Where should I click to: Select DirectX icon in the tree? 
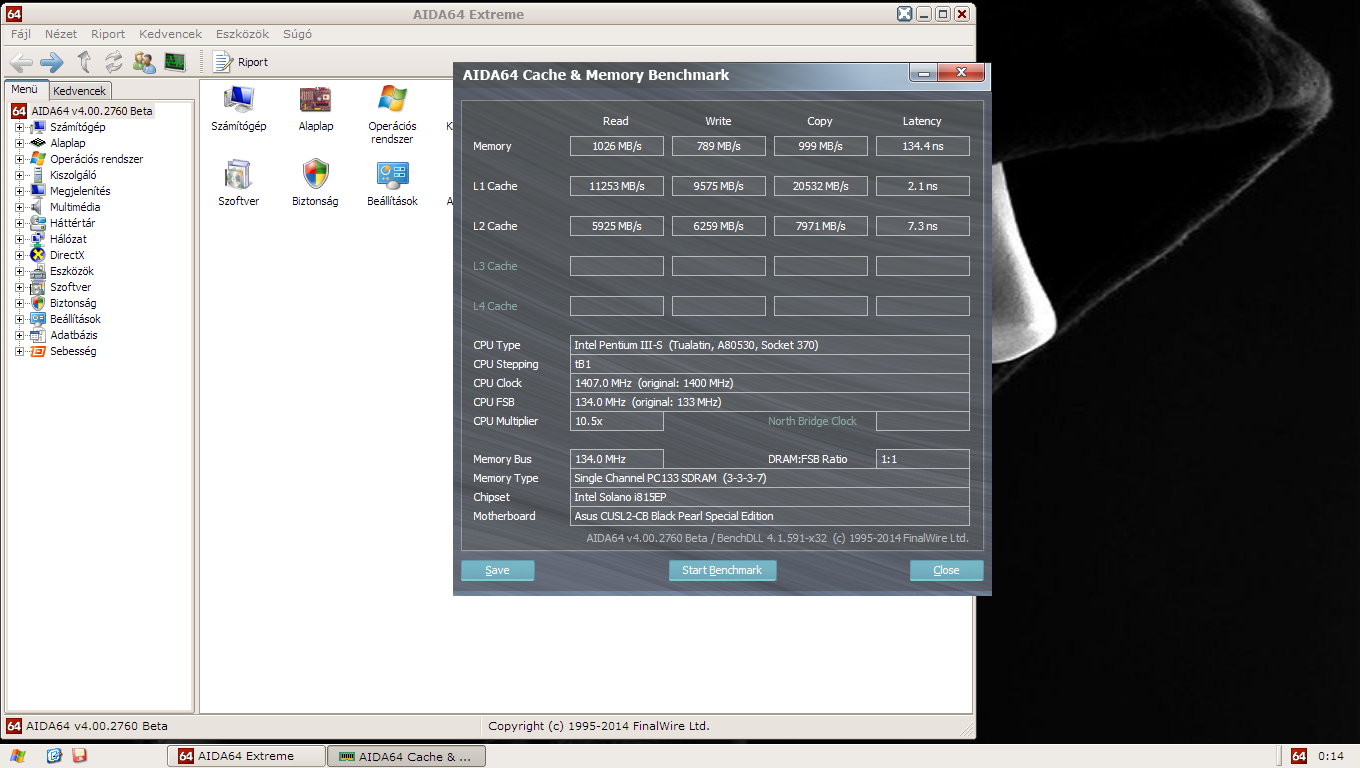point(38,255)
